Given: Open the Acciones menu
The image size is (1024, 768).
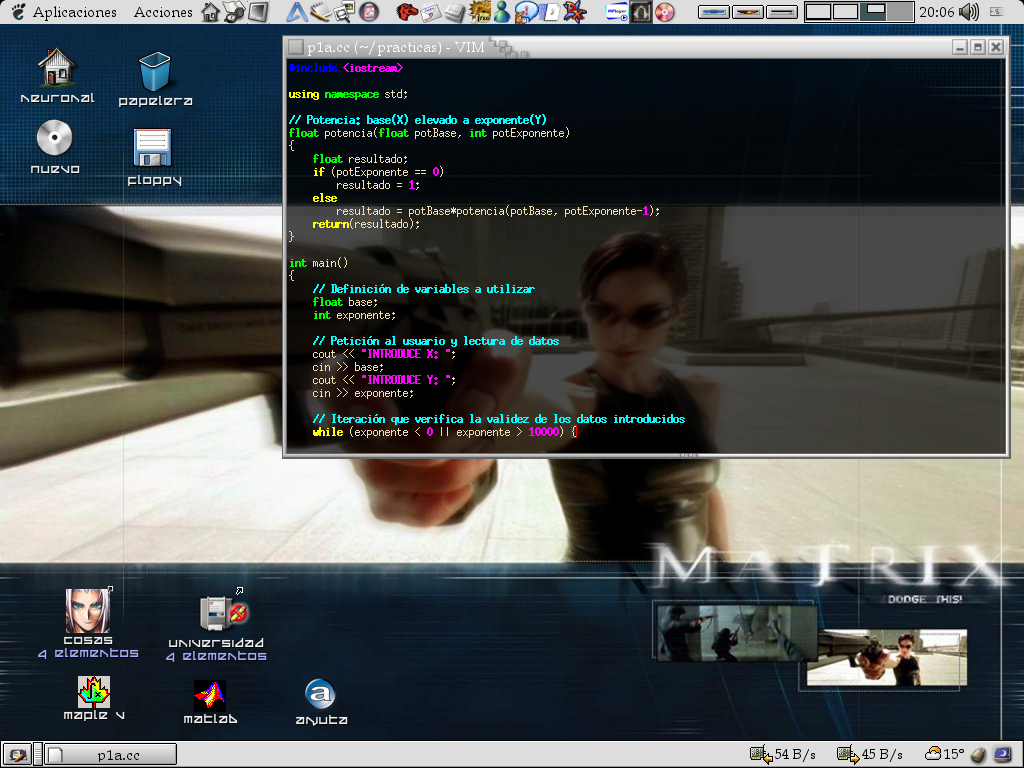Looking at the screenshot, I should (163, 12).
